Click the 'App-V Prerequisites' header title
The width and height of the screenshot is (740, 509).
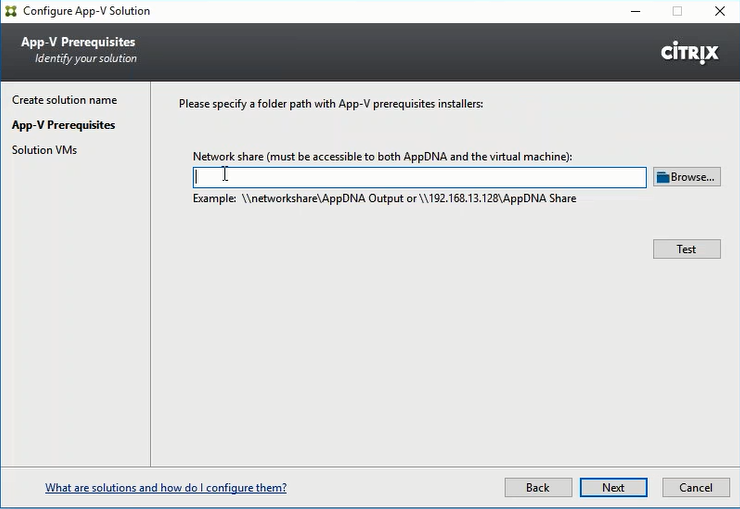tap(78, 42)
